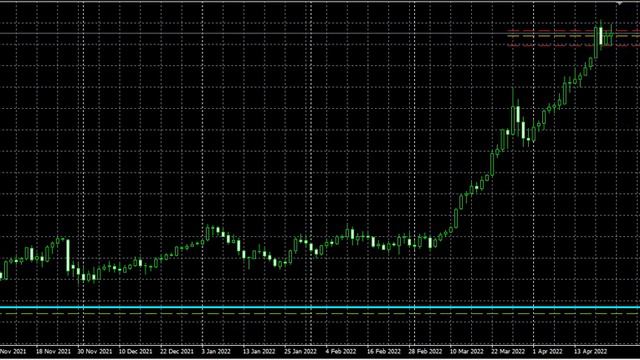Click the date label "3 Jan 2022"

coord(216,351)
